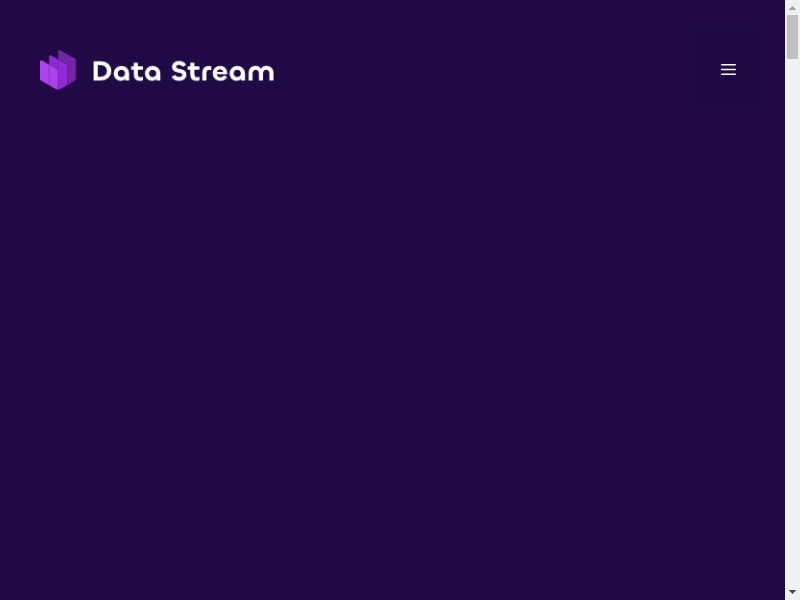
Task: Click the word "Stream" in the header
Action: 222,71
